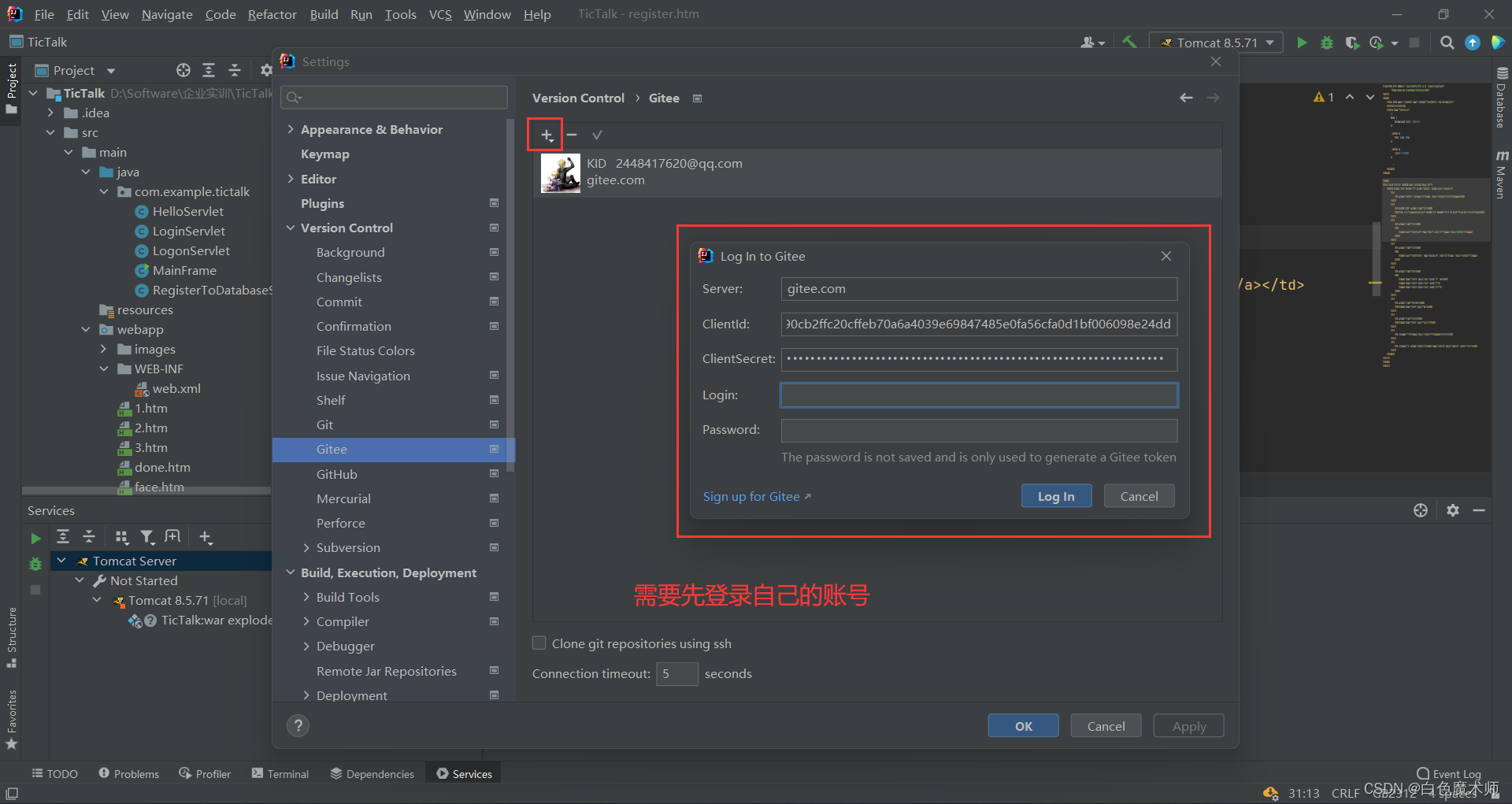Click run icon in Services panel

[x=35, y=539]
